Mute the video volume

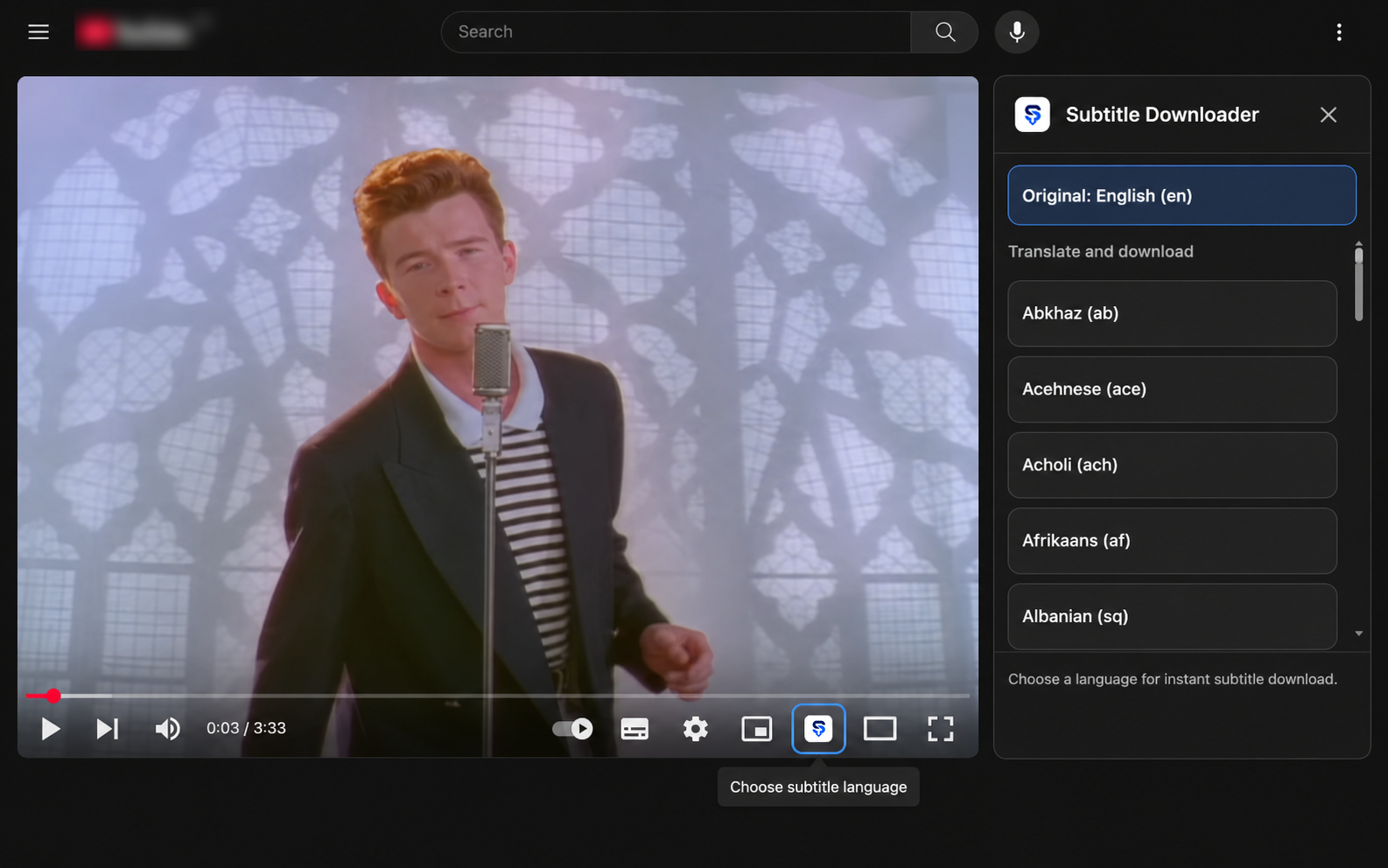point(167,729)
